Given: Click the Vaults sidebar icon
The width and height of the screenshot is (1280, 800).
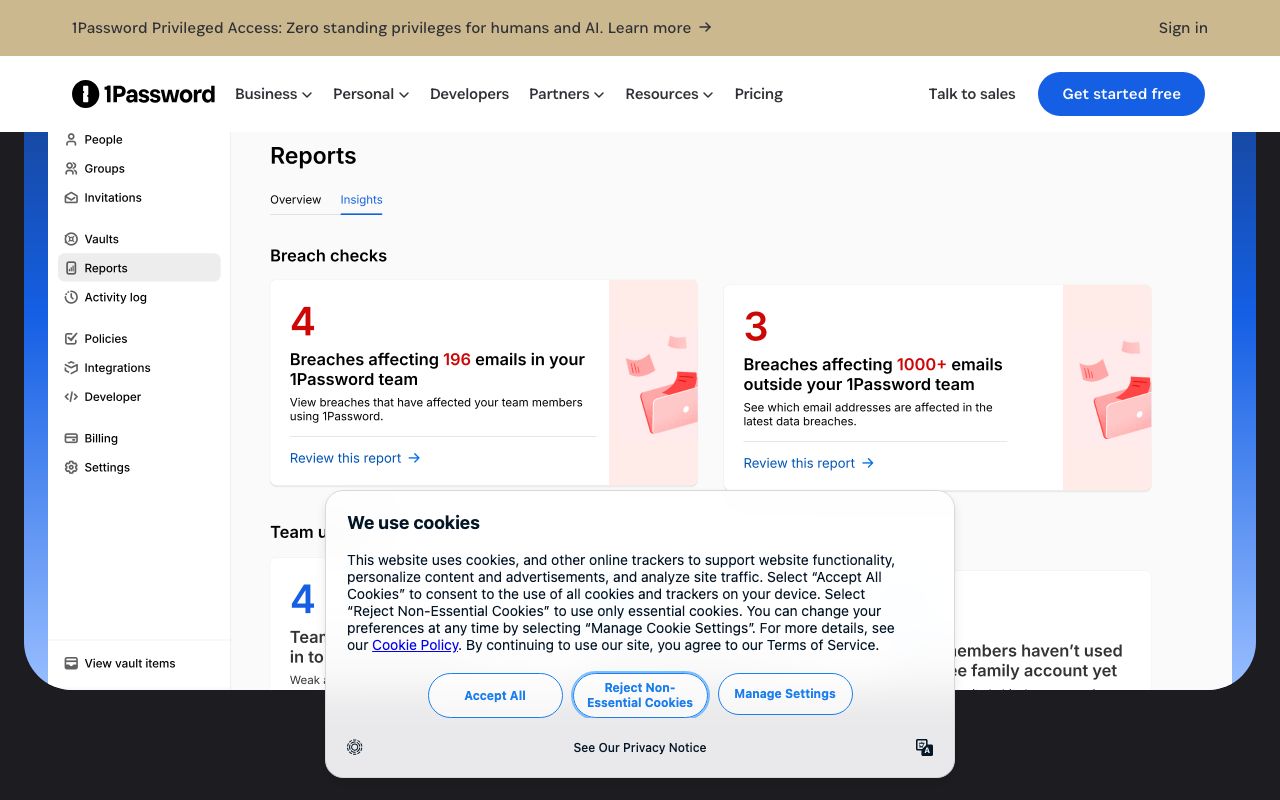Looking at the screenshot, I should (71, 239).
